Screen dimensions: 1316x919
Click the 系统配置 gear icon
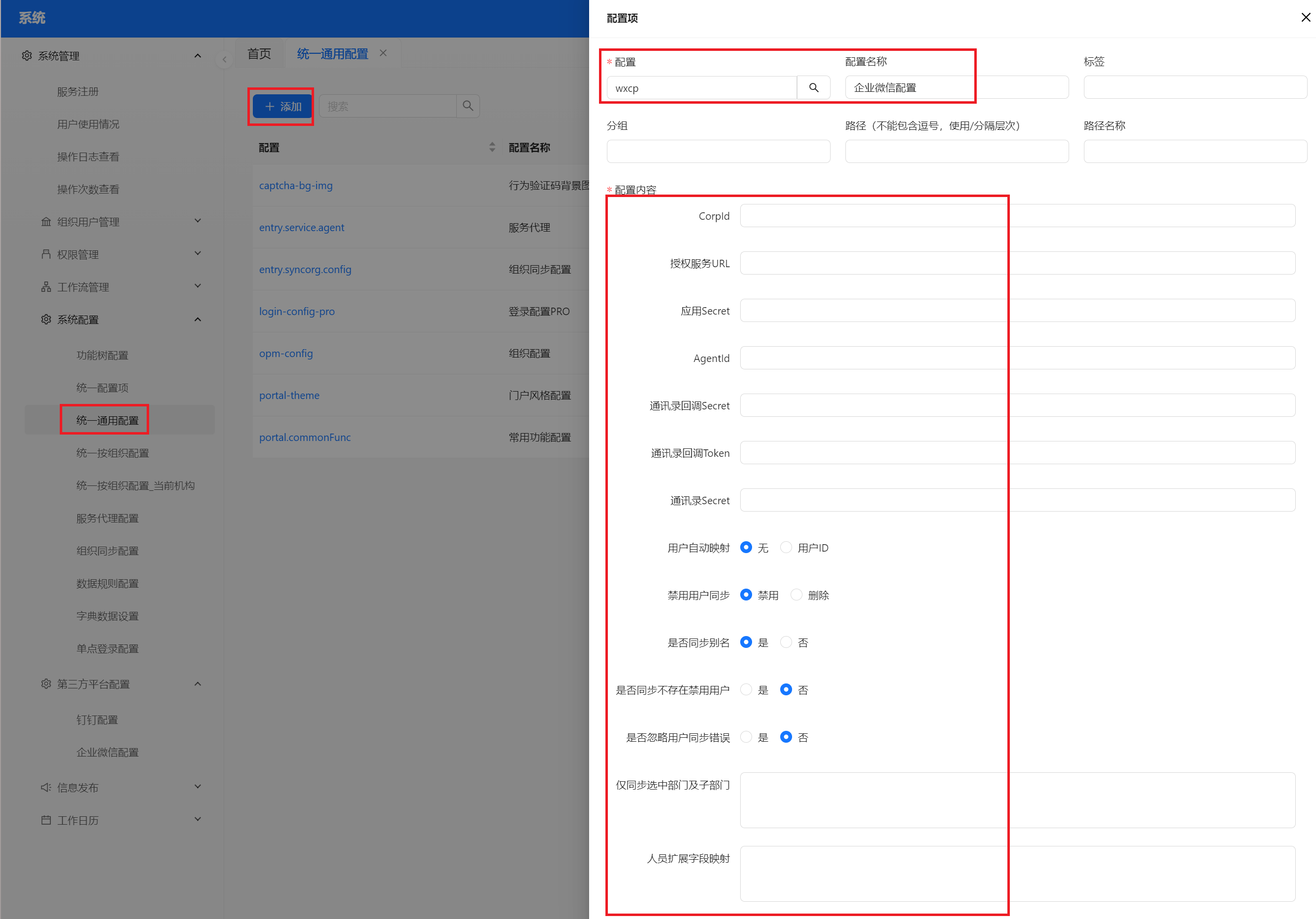(x=46, y=320)
